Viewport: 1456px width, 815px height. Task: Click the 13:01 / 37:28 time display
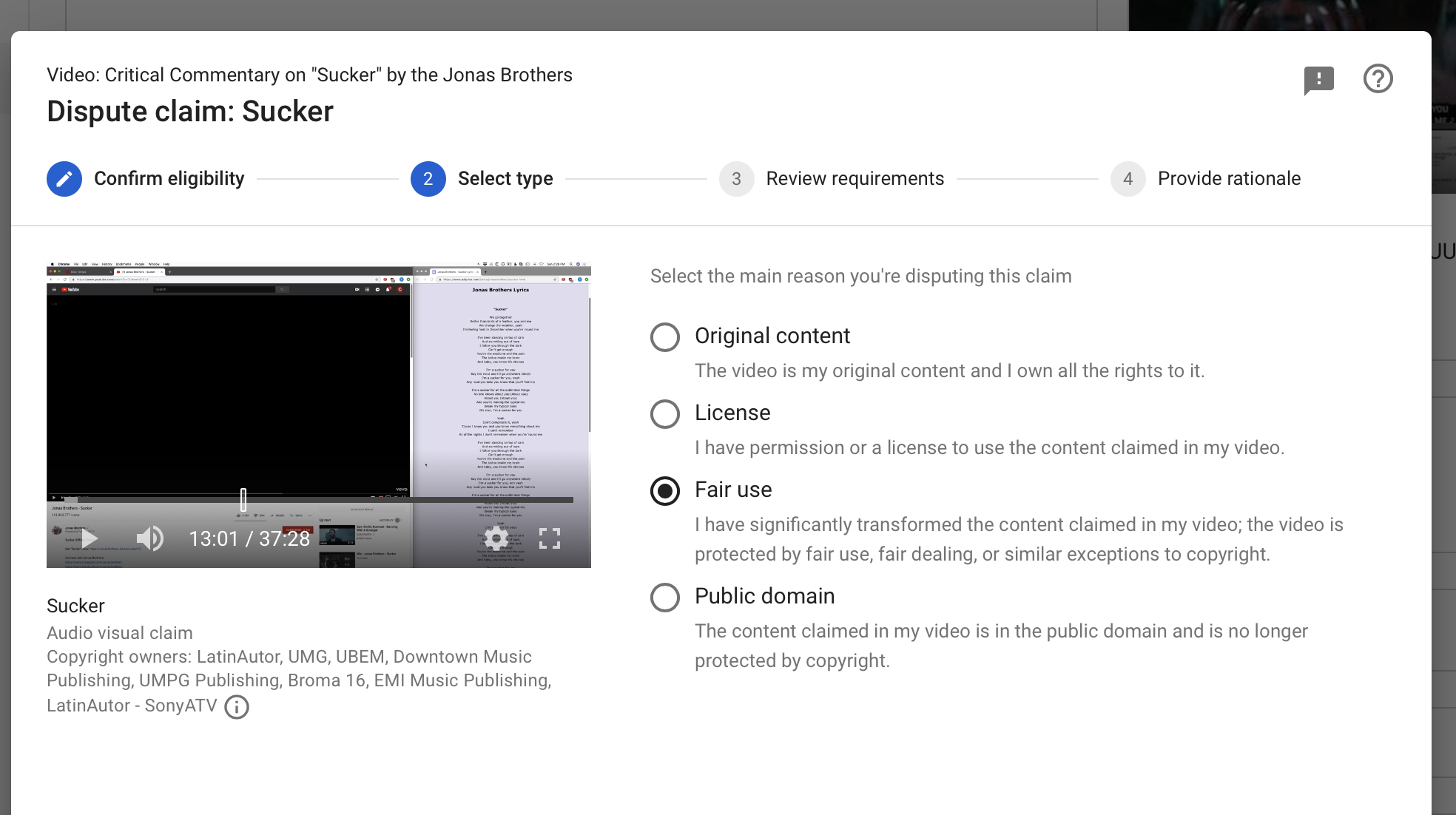point(249,538)
